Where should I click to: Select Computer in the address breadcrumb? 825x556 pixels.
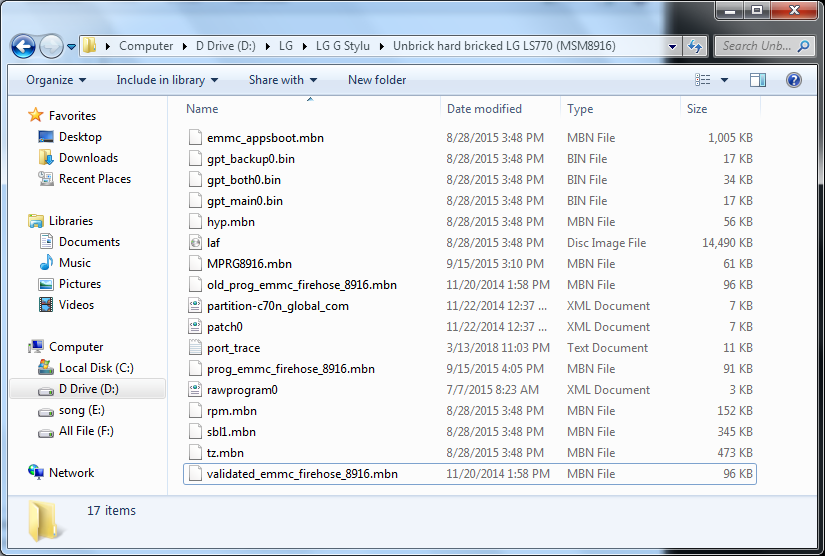(x=146, y=46)
